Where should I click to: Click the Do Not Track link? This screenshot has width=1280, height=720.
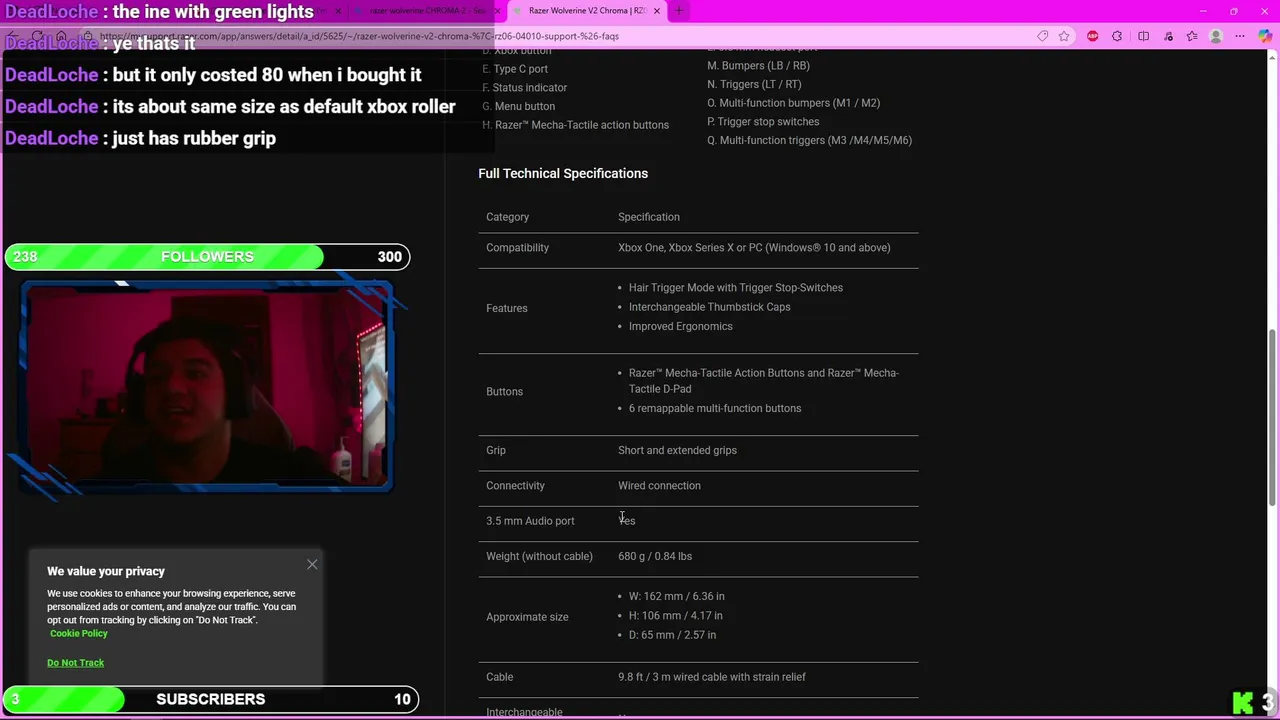(75, 662)
